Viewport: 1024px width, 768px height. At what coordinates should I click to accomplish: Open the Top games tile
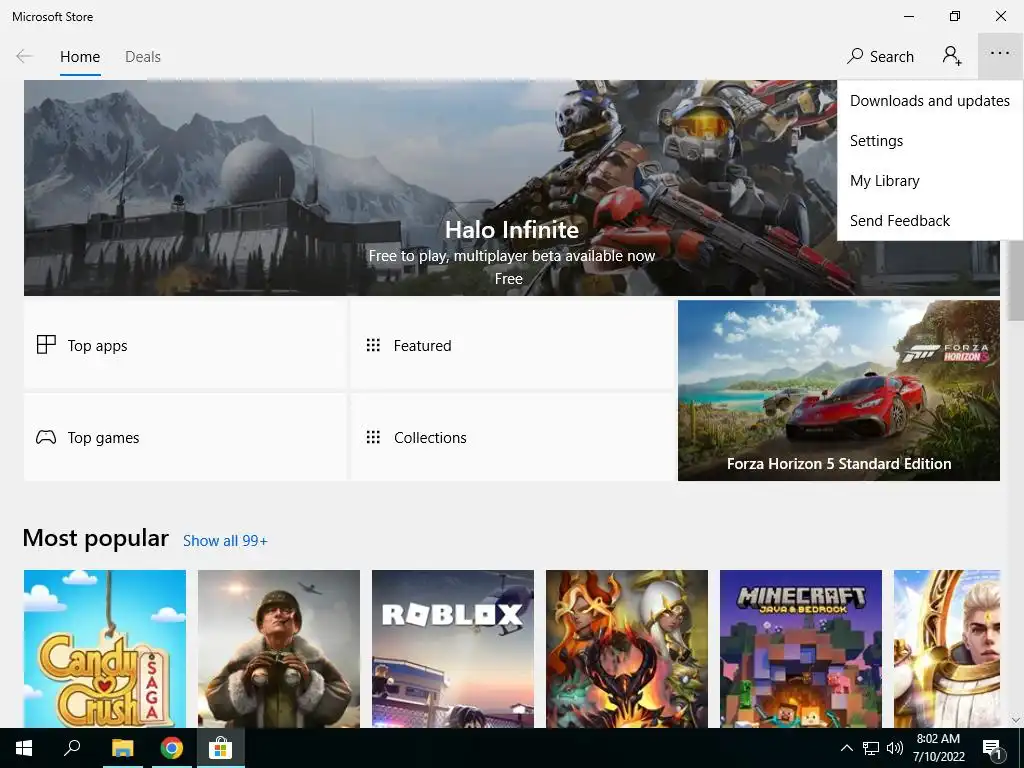point(185,437)
